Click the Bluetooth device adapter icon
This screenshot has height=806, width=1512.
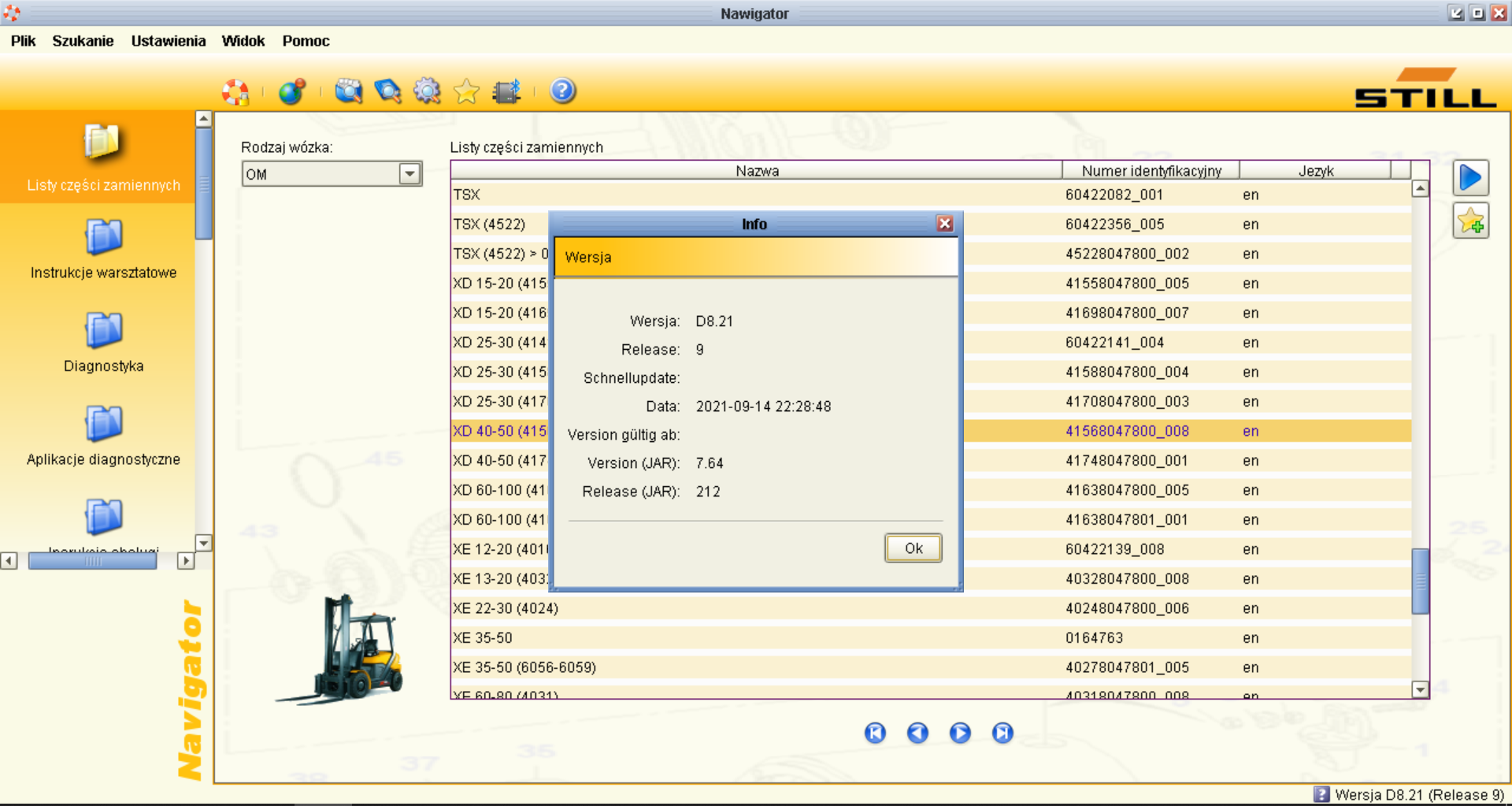pyautogui.click(x=506, y=91)
